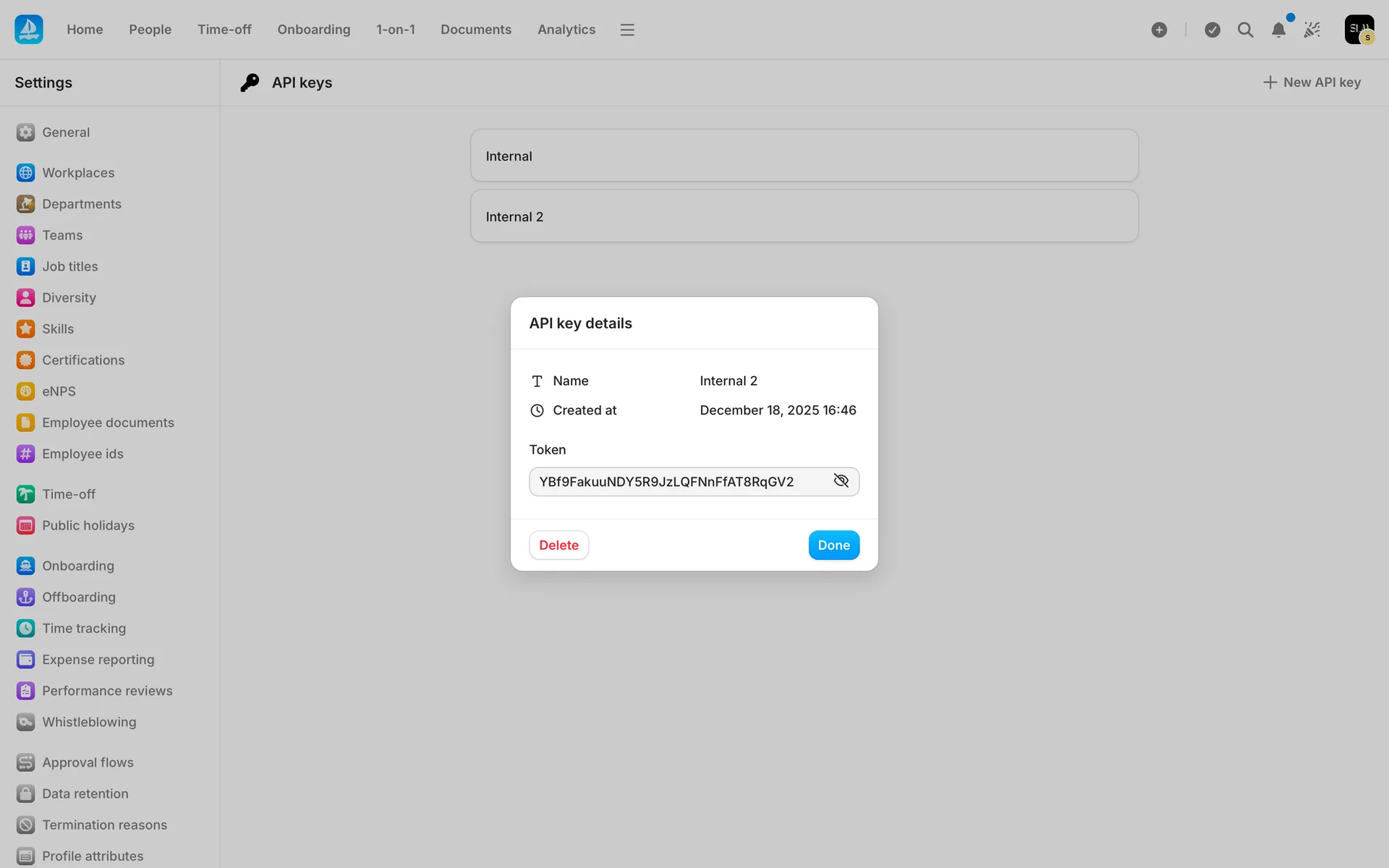The height and width of the screenshot is (868, 1389).
Task: Open the Analytics tab
Action: 566,30
